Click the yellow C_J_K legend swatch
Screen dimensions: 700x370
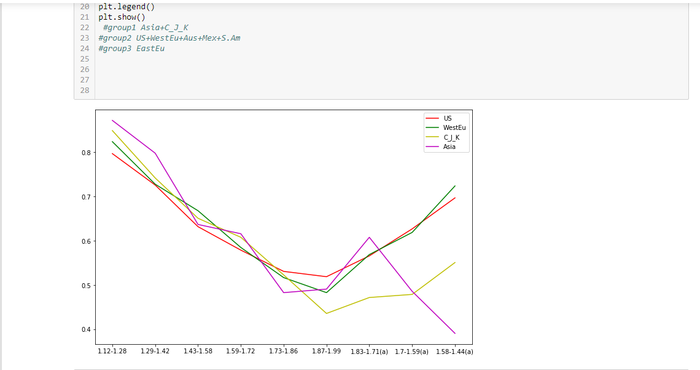432,137
